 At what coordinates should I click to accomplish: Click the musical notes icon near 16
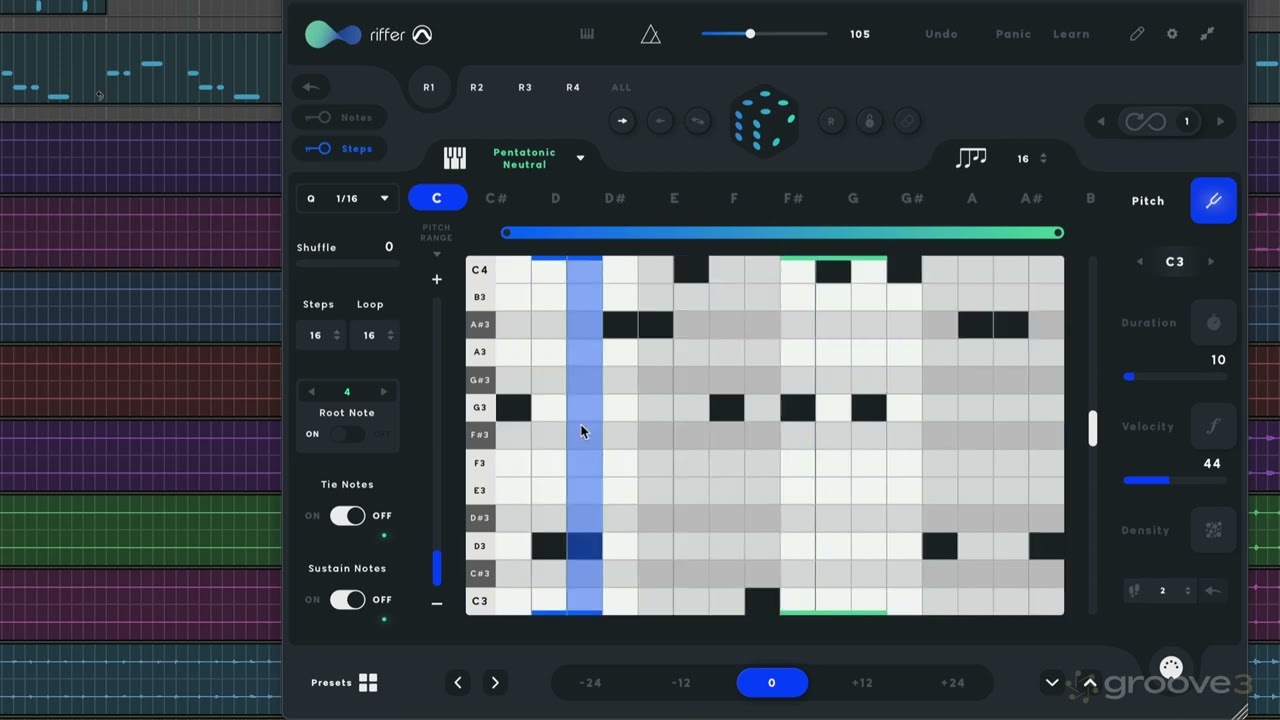pyautogui.click(x=971, y=158)
